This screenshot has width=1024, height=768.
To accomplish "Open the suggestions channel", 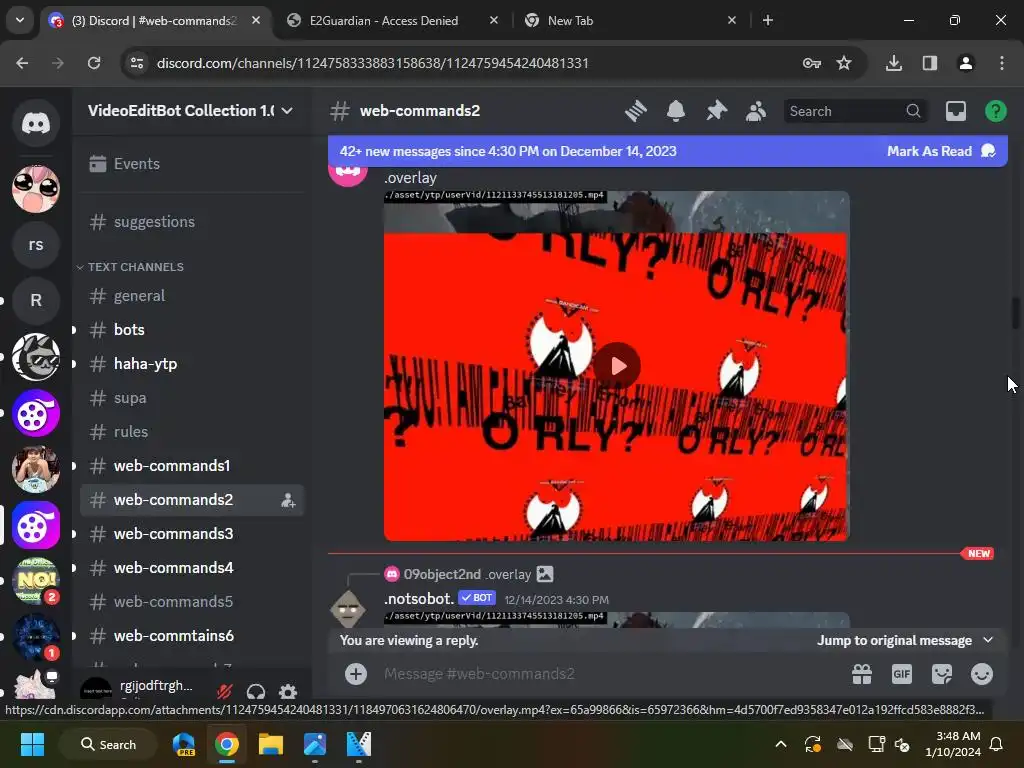I will pyautogui.click(x=192, y=222).
